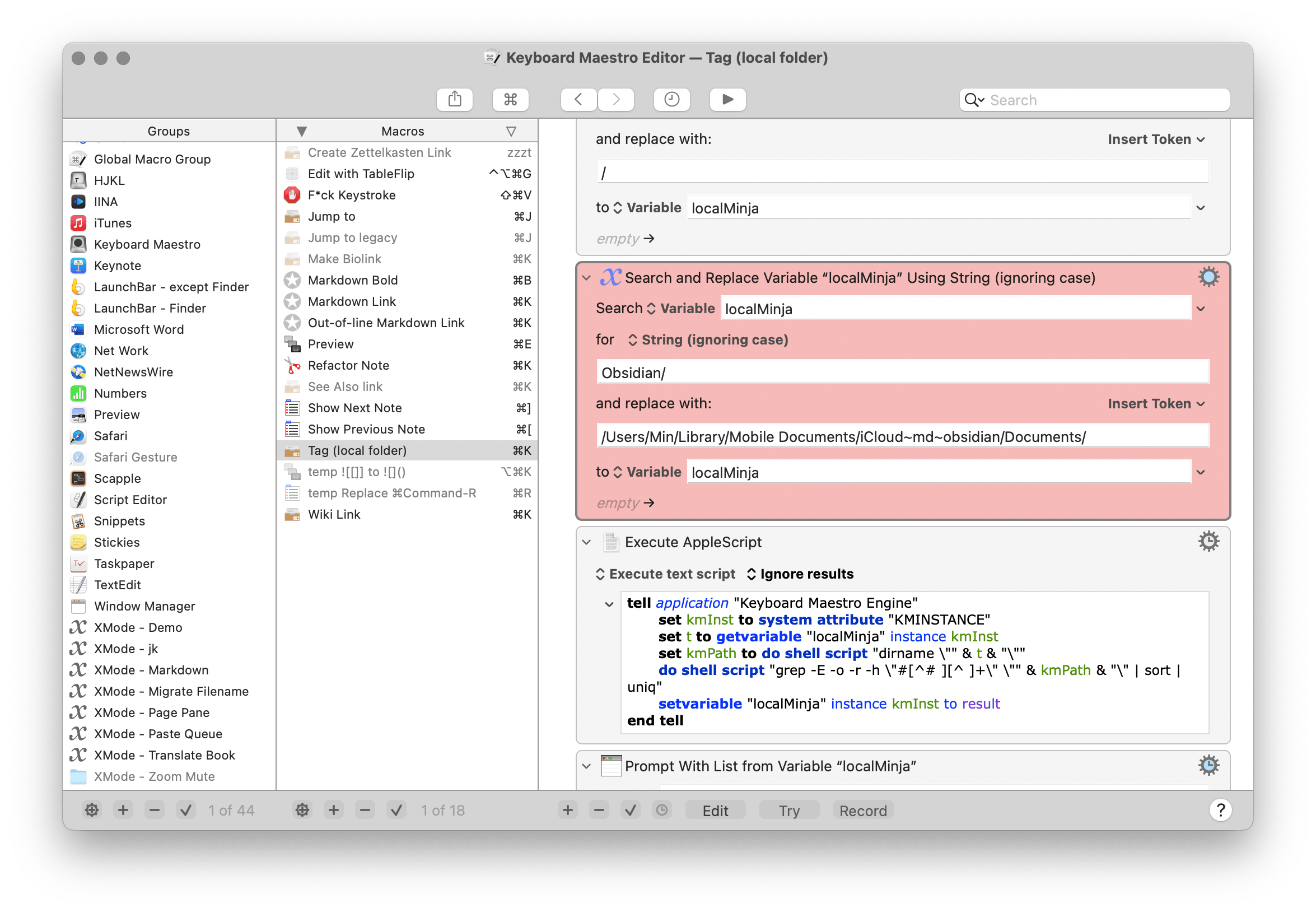The image size is (1316, 913).
Task: Collapse the Execute AppleScript action
Action: coord(586,542)
